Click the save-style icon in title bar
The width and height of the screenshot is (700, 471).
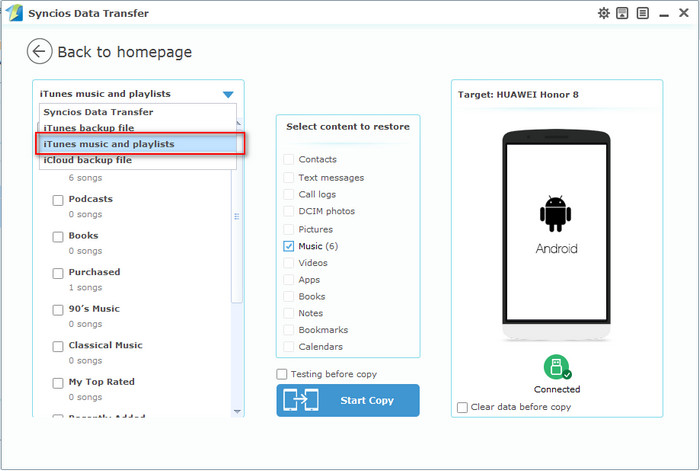[622, 13]
